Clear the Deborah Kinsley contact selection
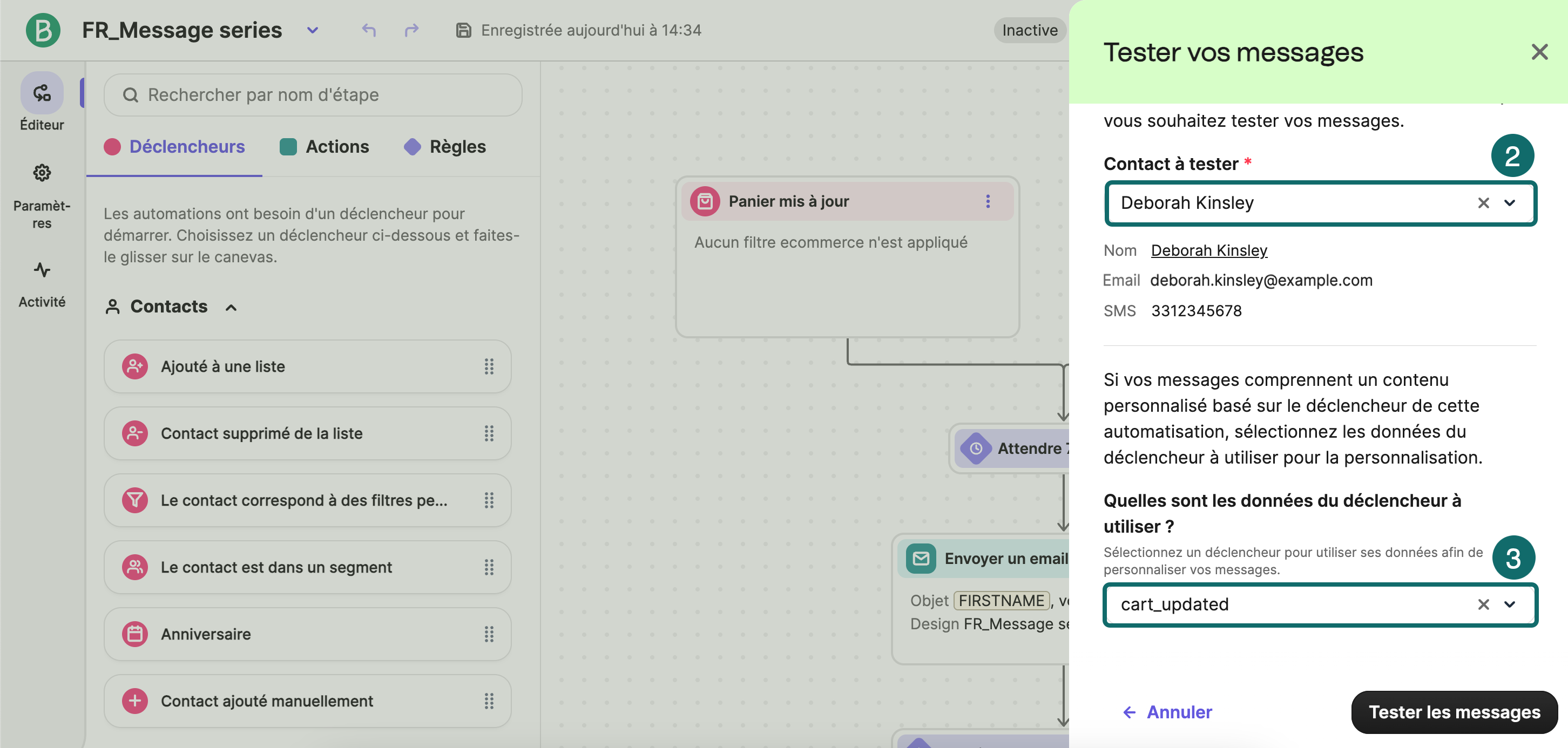The height and width of the screenshot is (748, 1568). coord(1483,203)
